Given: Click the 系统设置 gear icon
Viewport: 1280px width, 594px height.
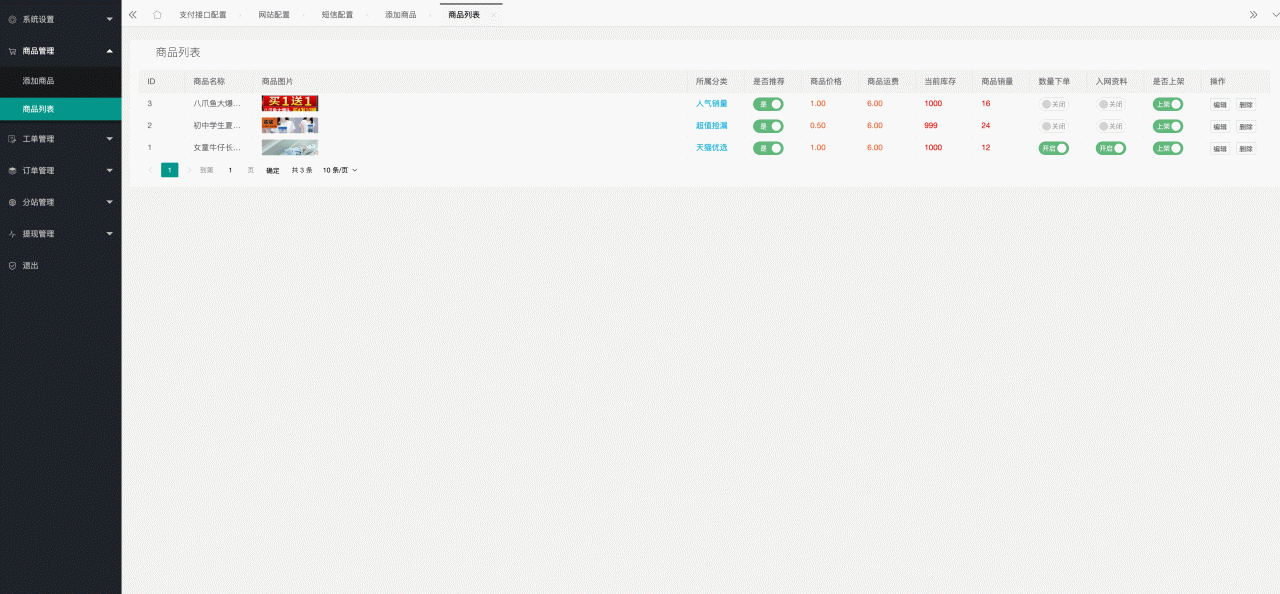Looking at the screenshot, I should [x=12, y=19].
